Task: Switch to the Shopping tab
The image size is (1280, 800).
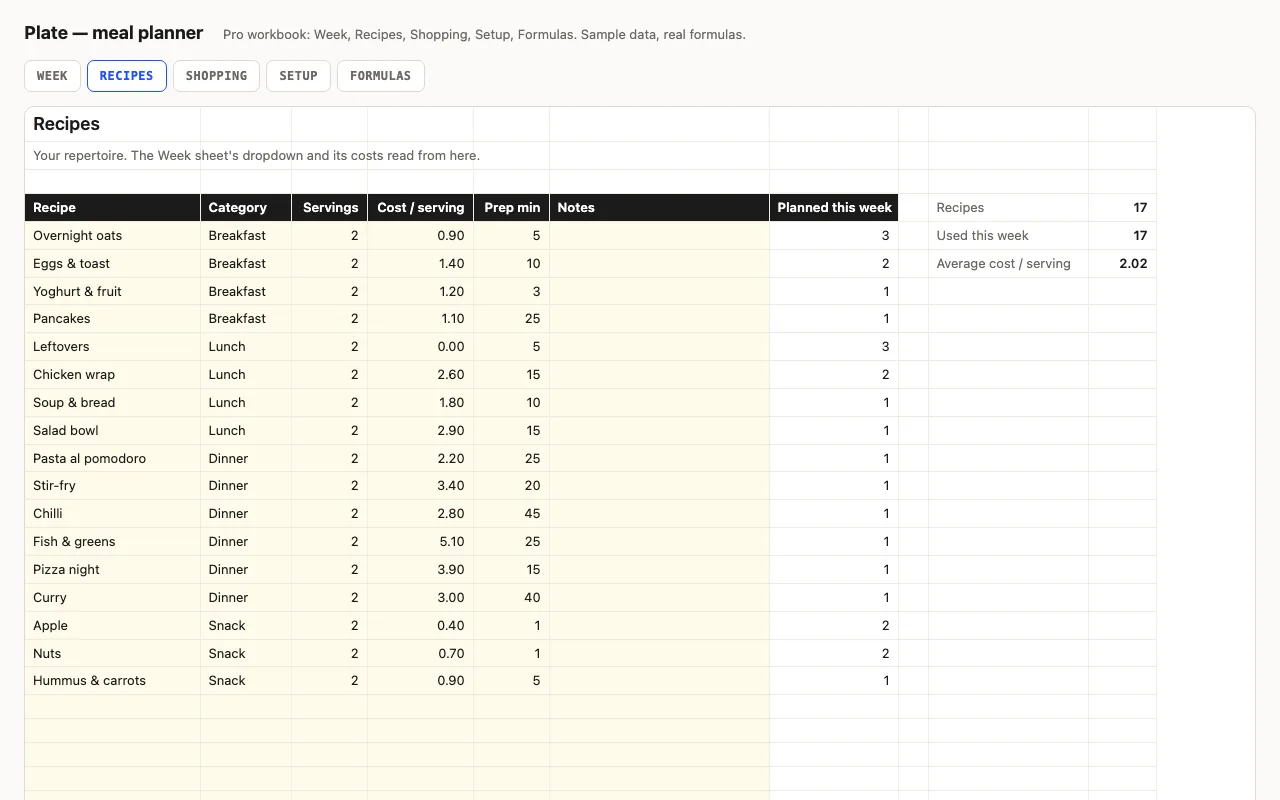Action: pyautogui.click(x=216, y=76)
